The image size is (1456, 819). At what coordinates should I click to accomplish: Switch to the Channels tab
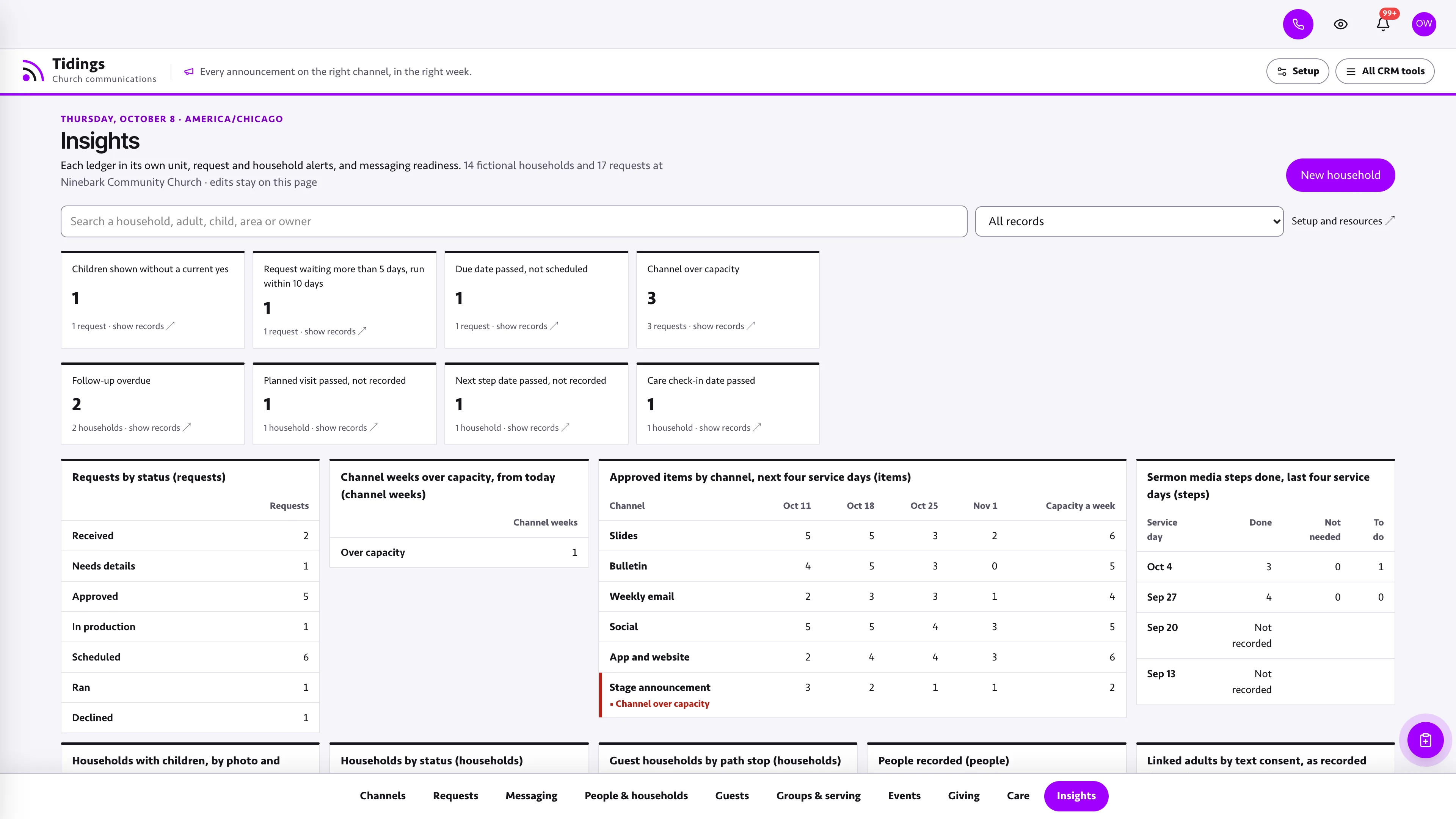383,796
